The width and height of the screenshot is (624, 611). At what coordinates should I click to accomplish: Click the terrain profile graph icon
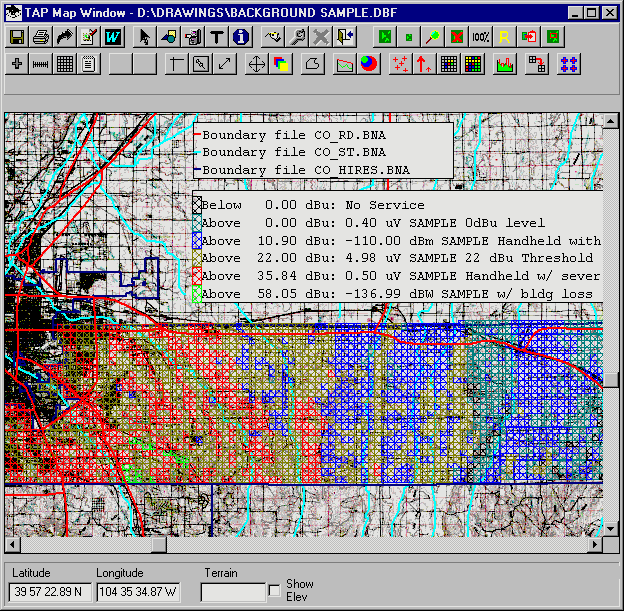point(345,64)
